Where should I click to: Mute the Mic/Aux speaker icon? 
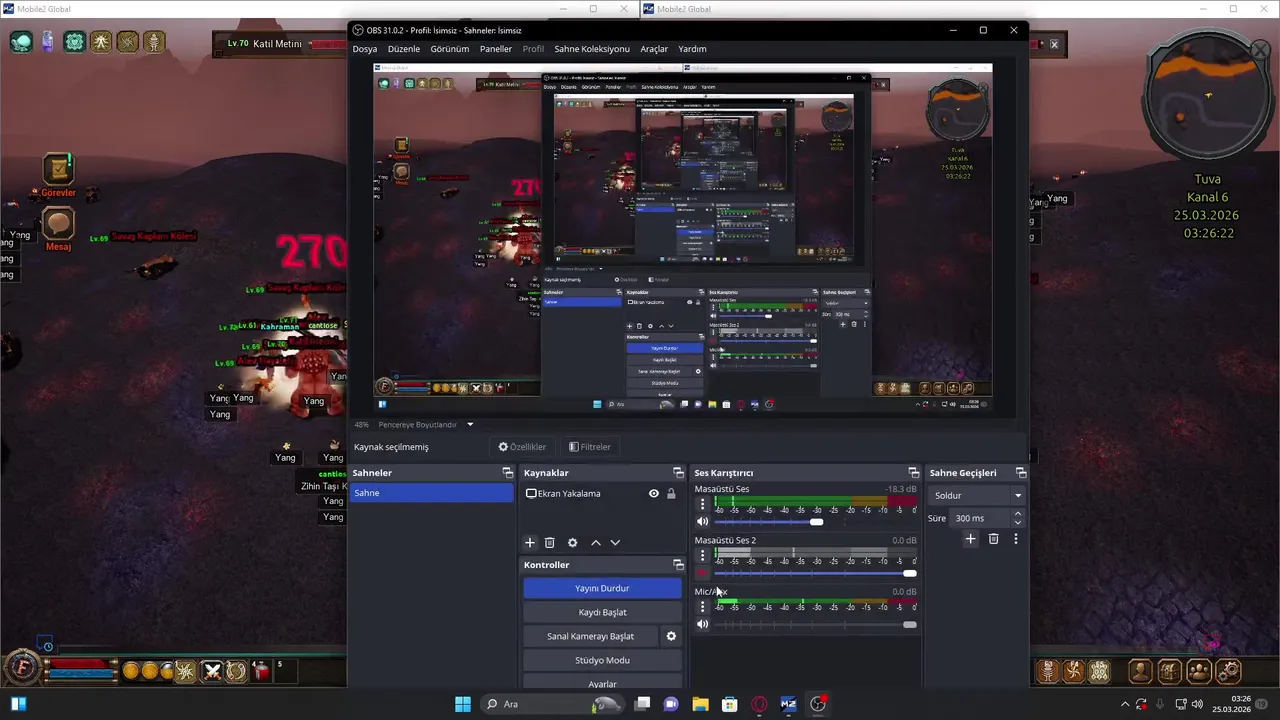[702, 624]
